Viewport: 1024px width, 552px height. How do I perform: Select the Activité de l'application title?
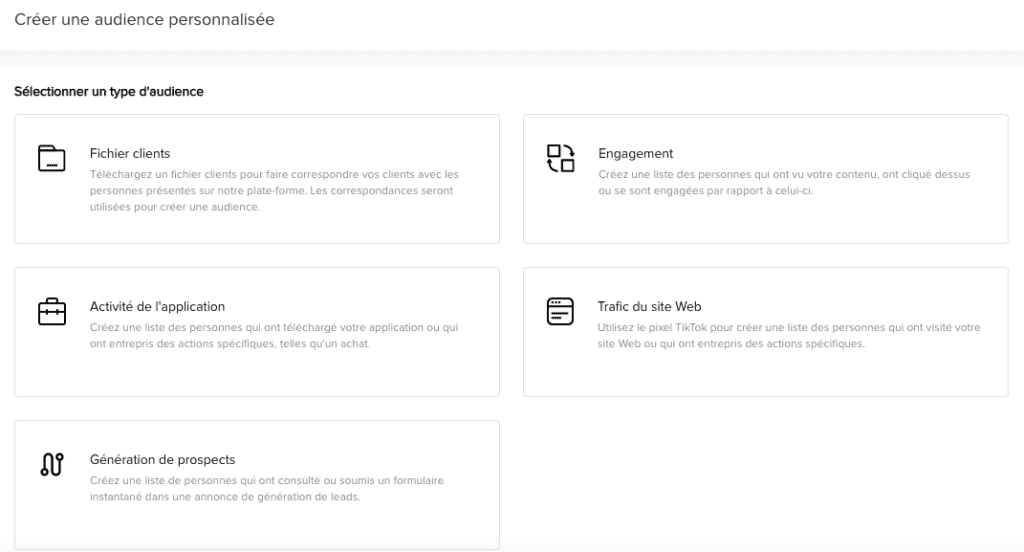[157, 307]
